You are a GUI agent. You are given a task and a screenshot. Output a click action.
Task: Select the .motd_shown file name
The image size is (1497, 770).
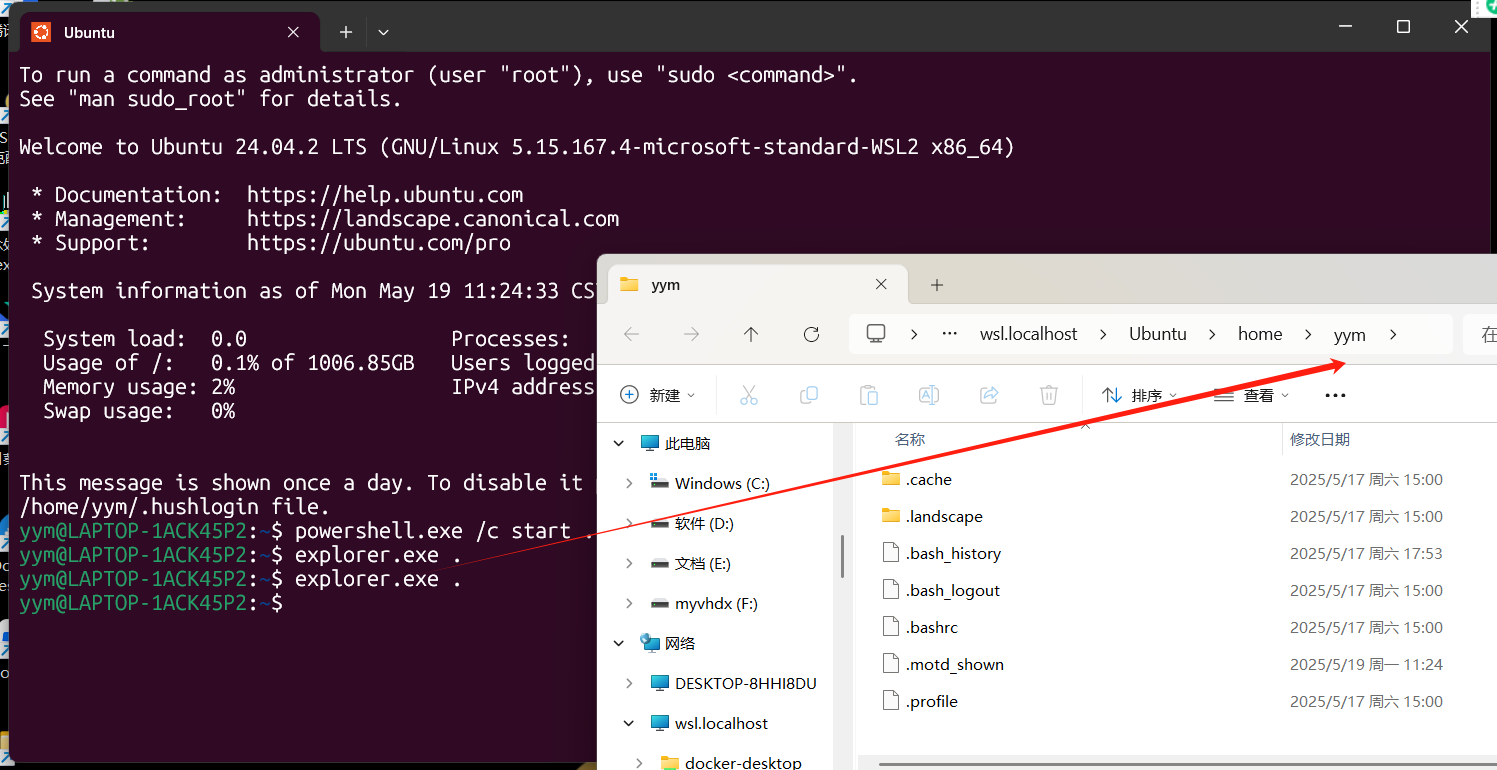click(x=955, y=664)
